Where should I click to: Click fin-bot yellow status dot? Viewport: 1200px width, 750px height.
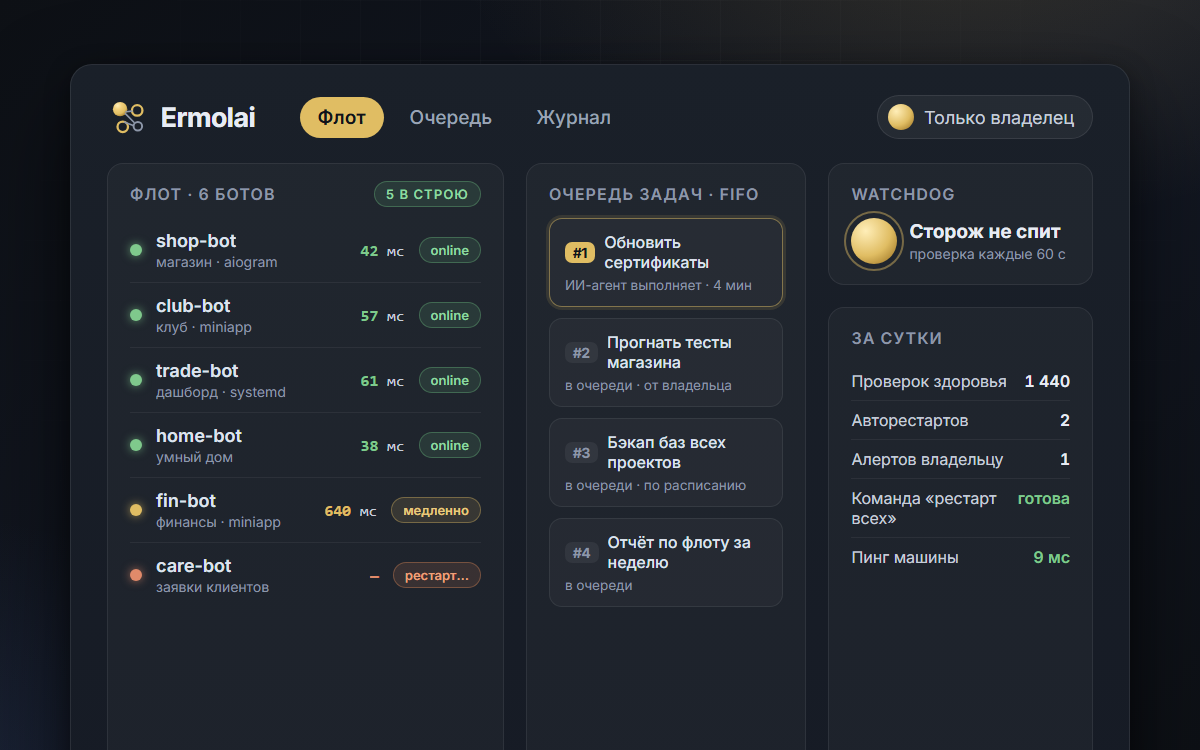coord(136,510)
